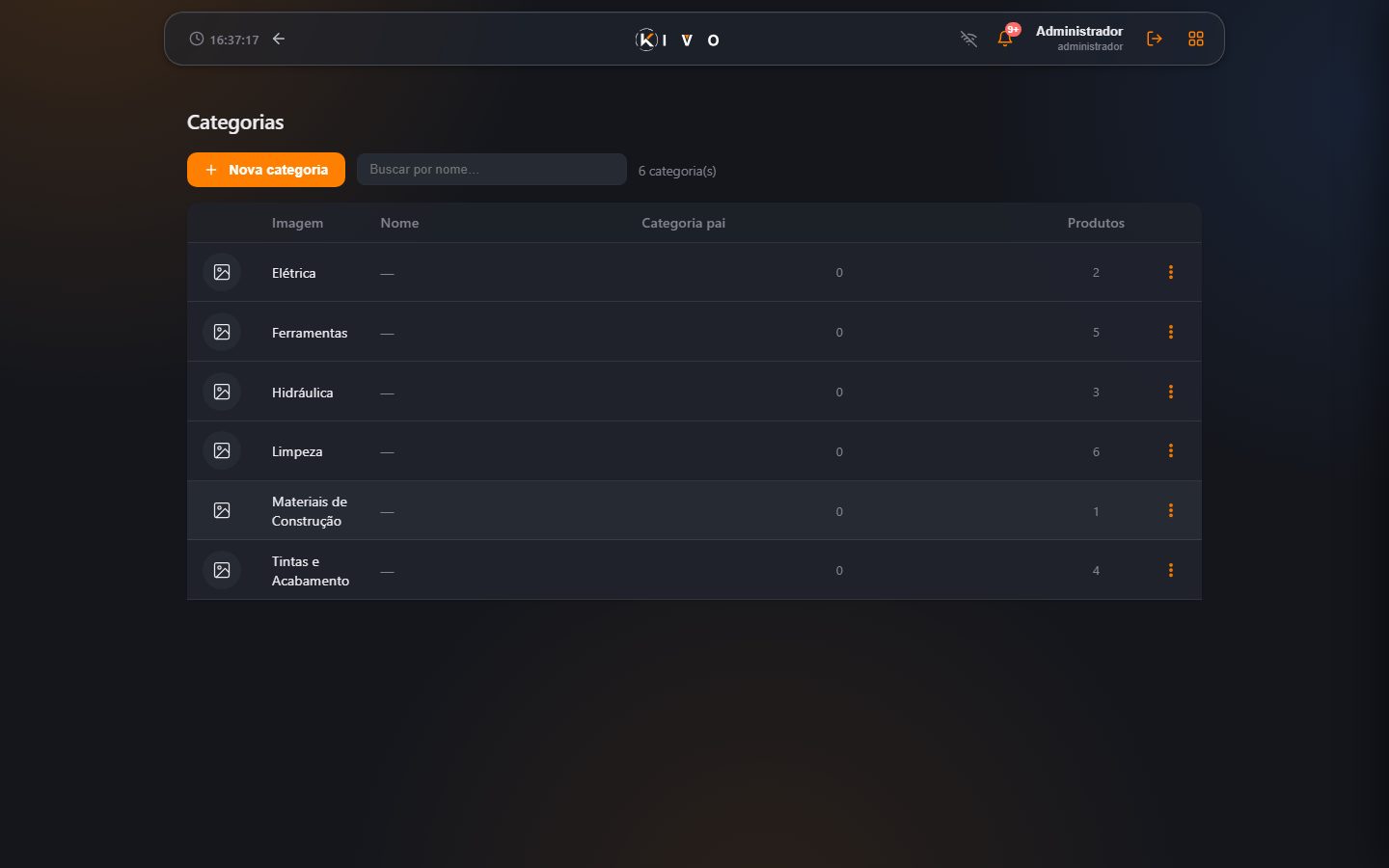The height and width of the screenshot is (868, 1389).
Task: Select the Ferramentas category row
Action: (x=694, y=332)
